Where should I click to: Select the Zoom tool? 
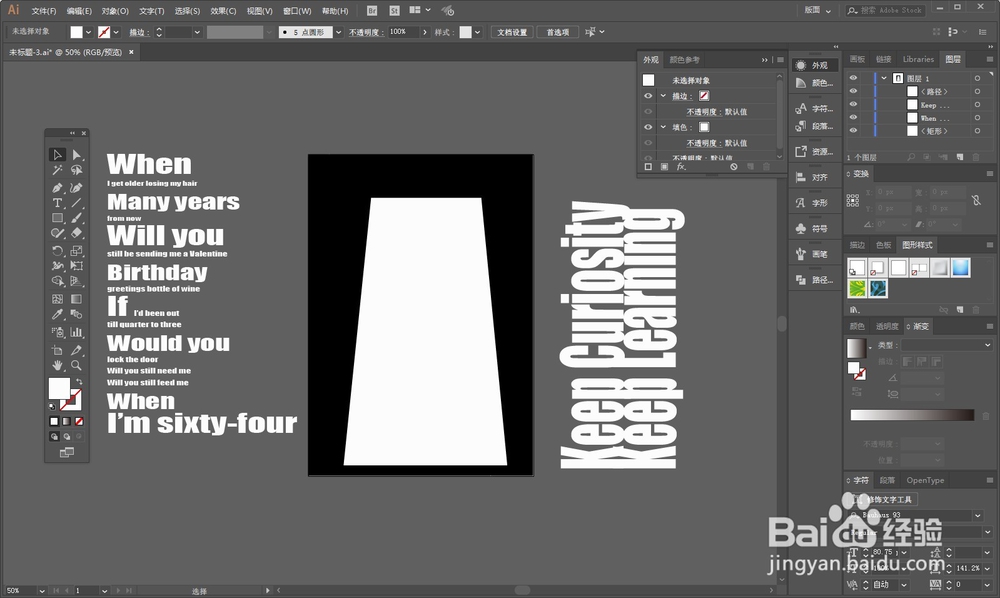point(77,365)
